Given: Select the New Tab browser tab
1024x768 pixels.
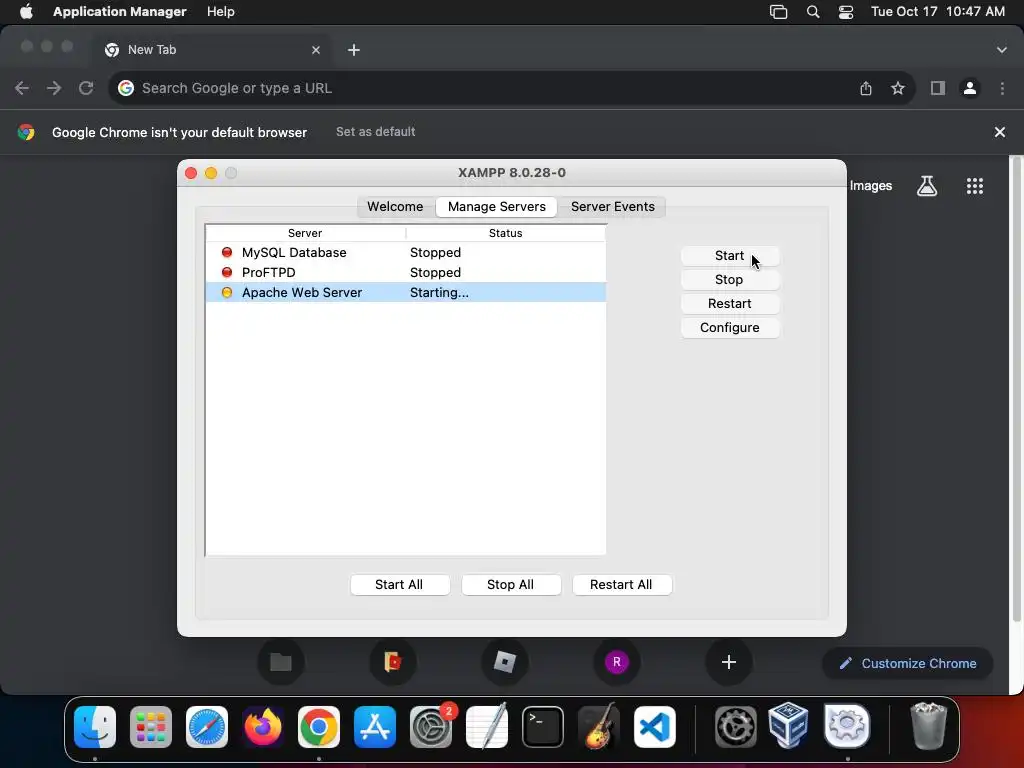Looking at the screenshot, I should pyautogui.click(x=212, y=50).
